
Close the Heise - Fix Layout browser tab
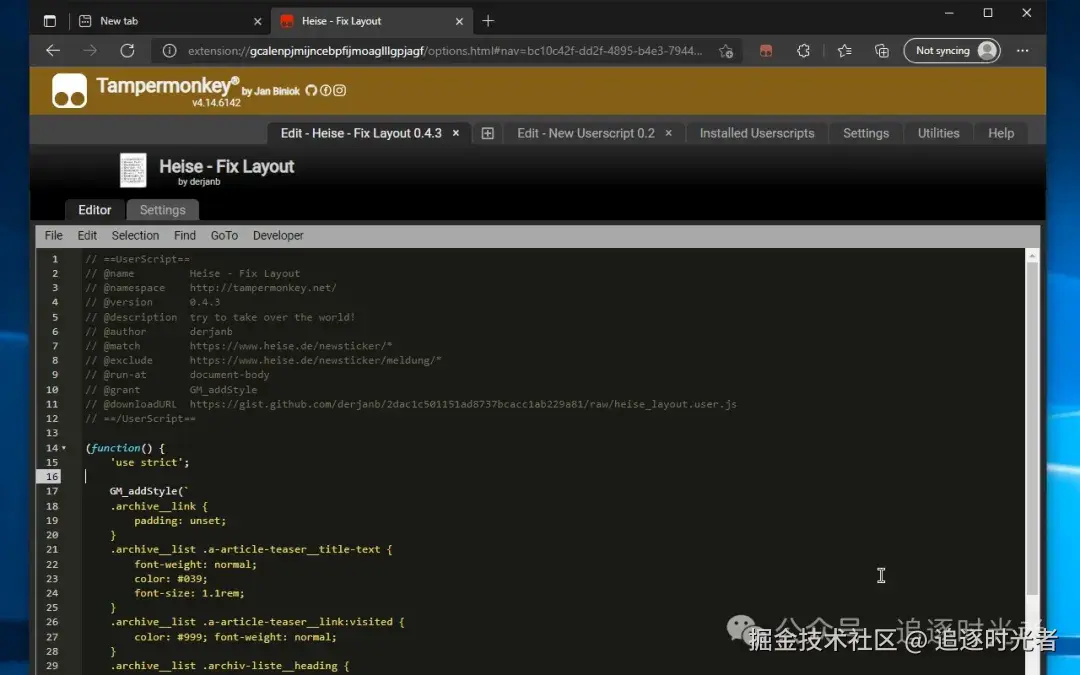click(459, 21)
